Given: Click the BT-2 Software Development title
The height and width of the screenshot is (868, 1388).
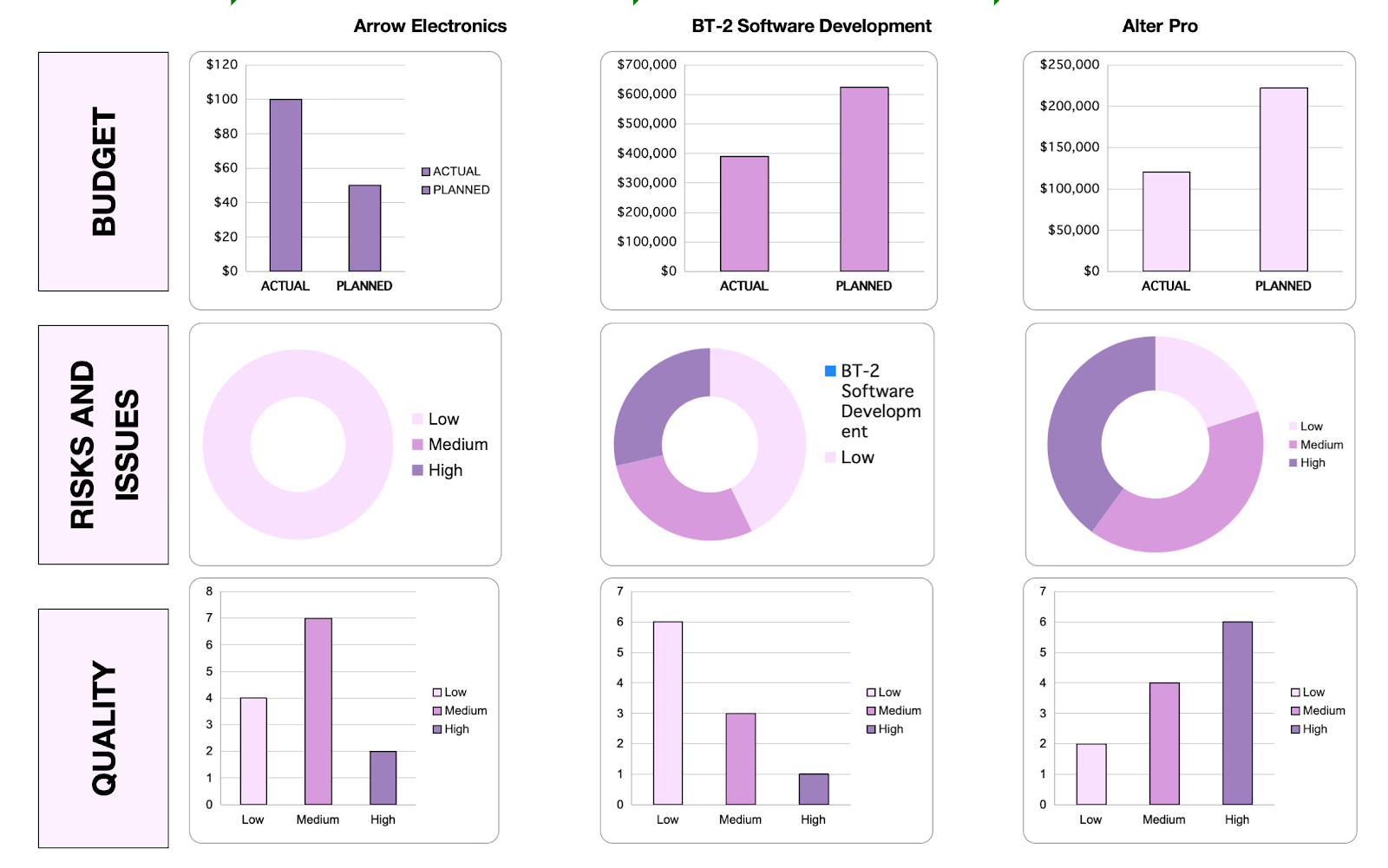Looking at the screenshot, I should pyautogui.click(x=811, y=26).
